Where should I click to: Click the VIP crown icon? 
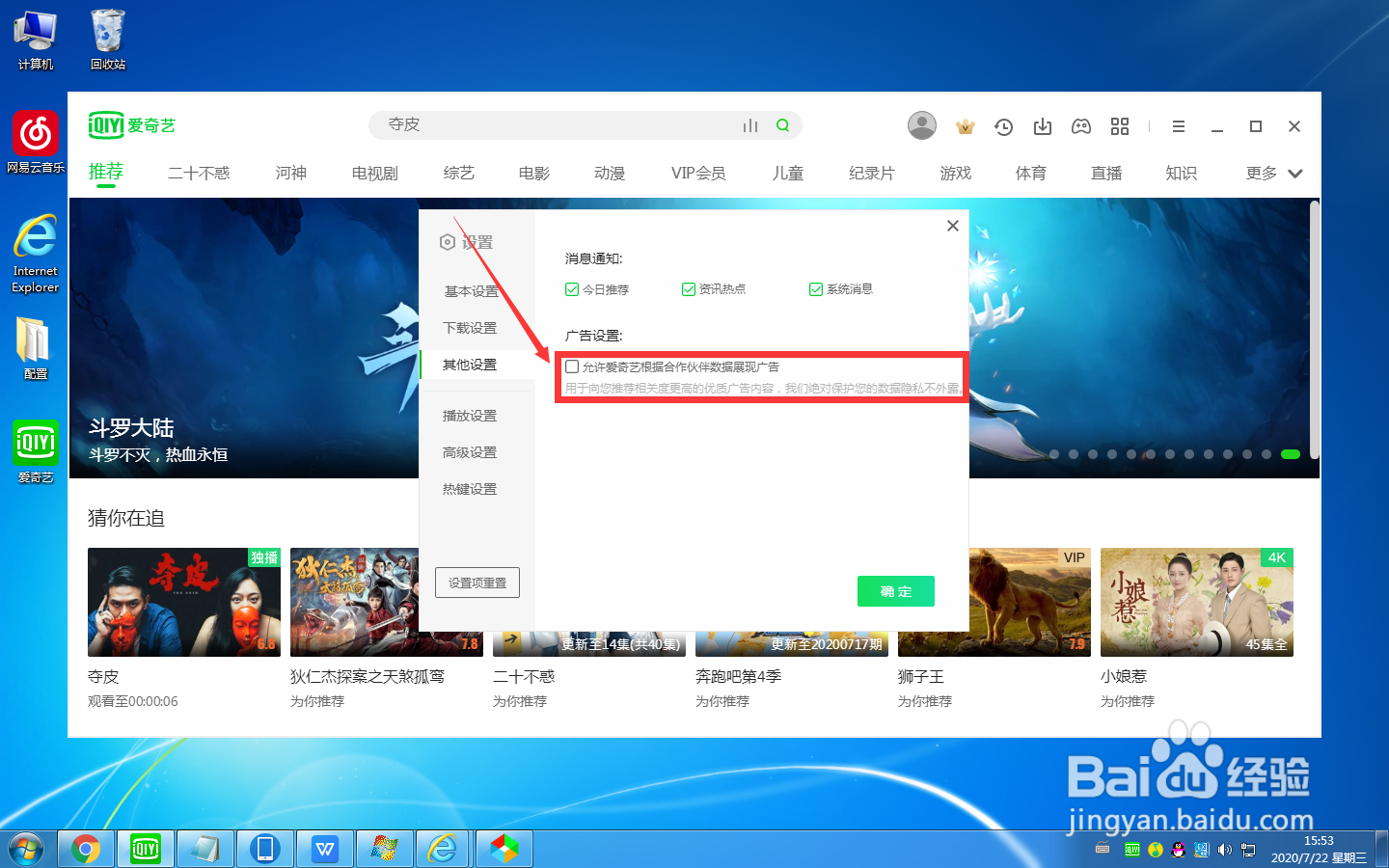(x=965, y=125)
